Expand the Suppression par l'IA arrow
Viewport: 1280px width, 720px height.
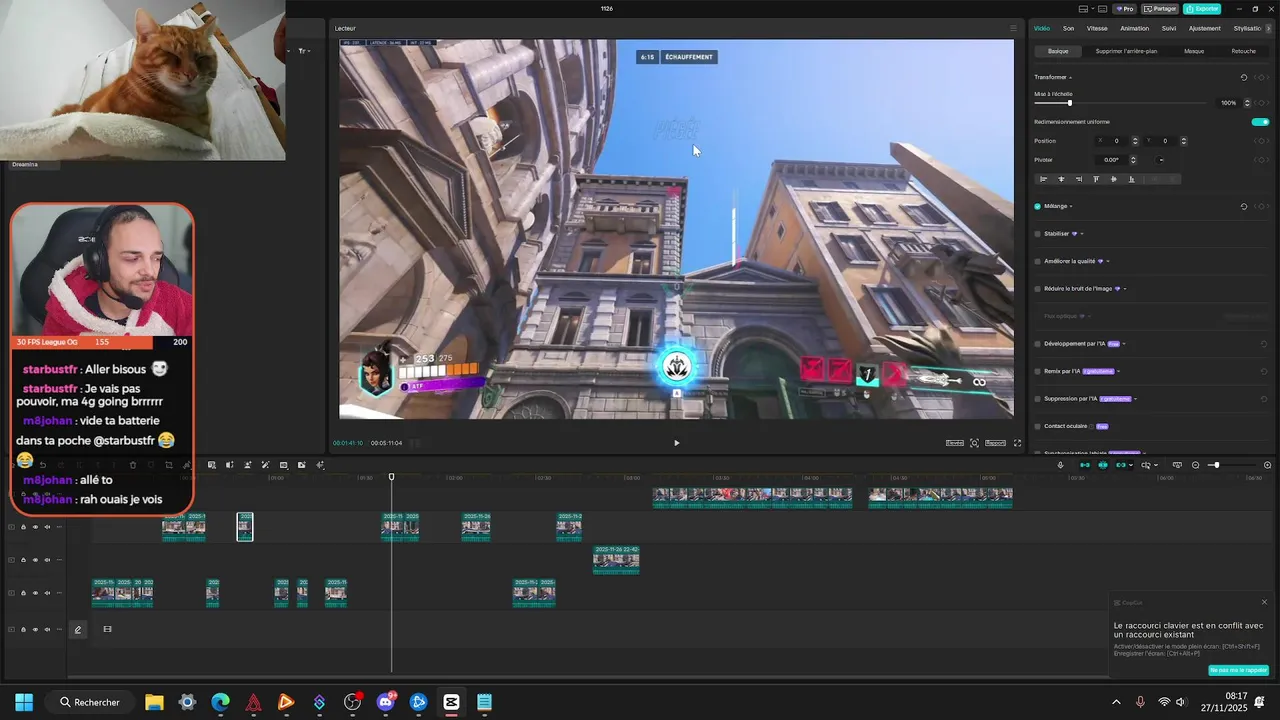(x=1136, y=399)
